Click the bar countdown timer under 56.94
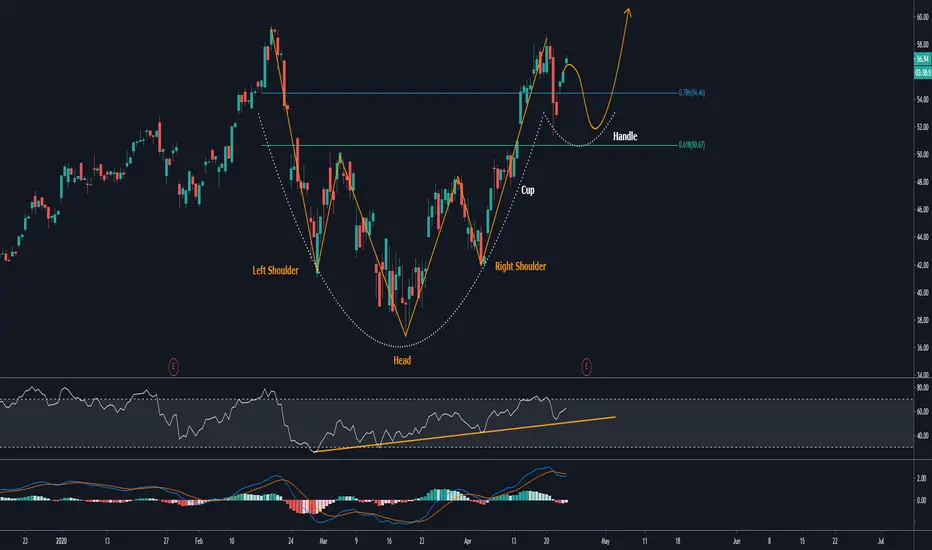The image size is (932, 550). click(922, 73)
